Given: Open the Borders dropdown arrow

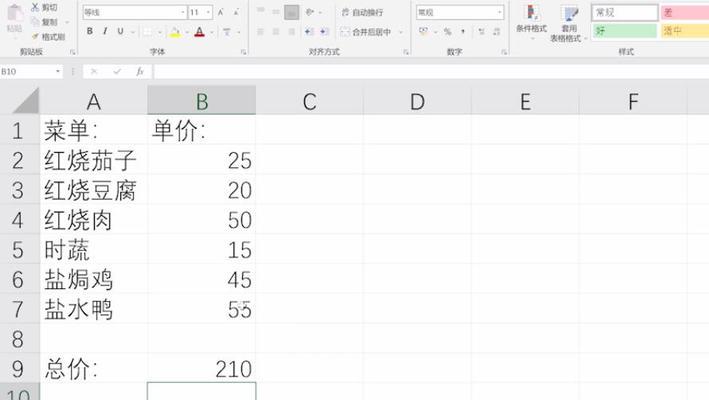Looking at the screenshot, I should [x=160, y=32].
